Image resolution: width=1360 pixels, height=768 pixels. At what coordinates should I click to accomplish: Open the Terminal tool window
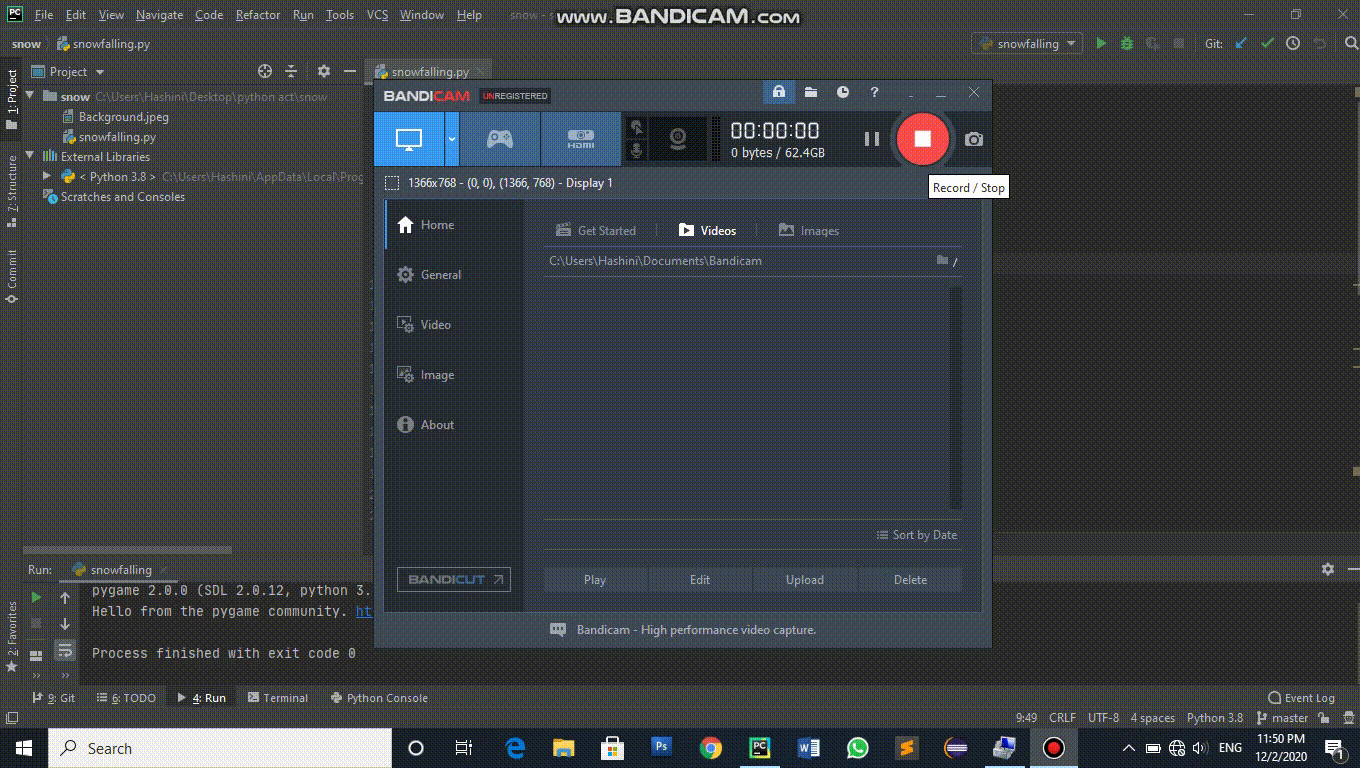click(x=278, y=698)
